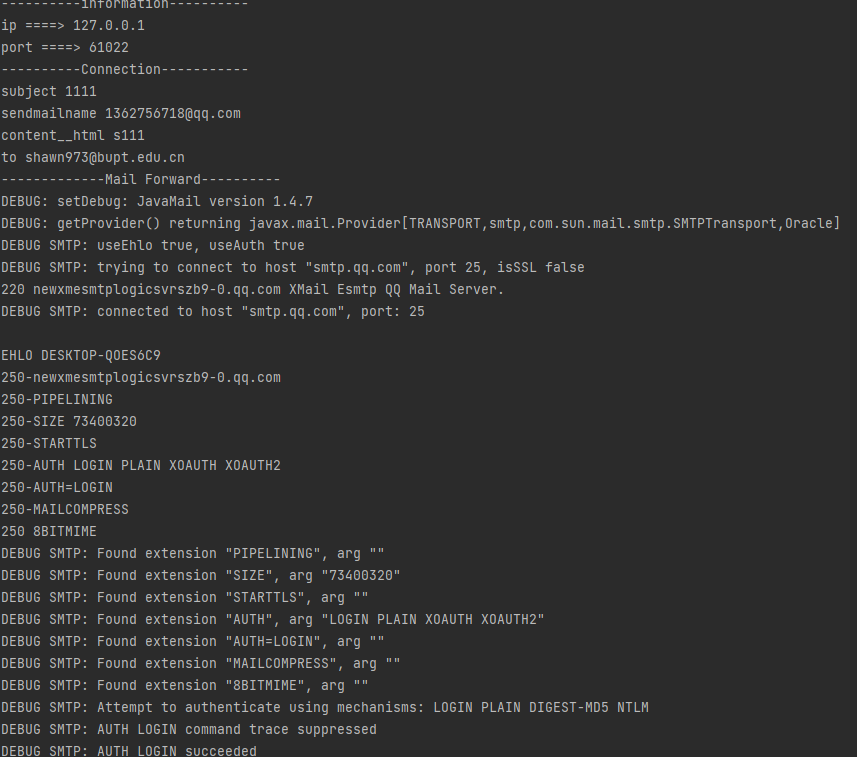Click the 220 XMail Esmtp server greeting

click(252, 289)
